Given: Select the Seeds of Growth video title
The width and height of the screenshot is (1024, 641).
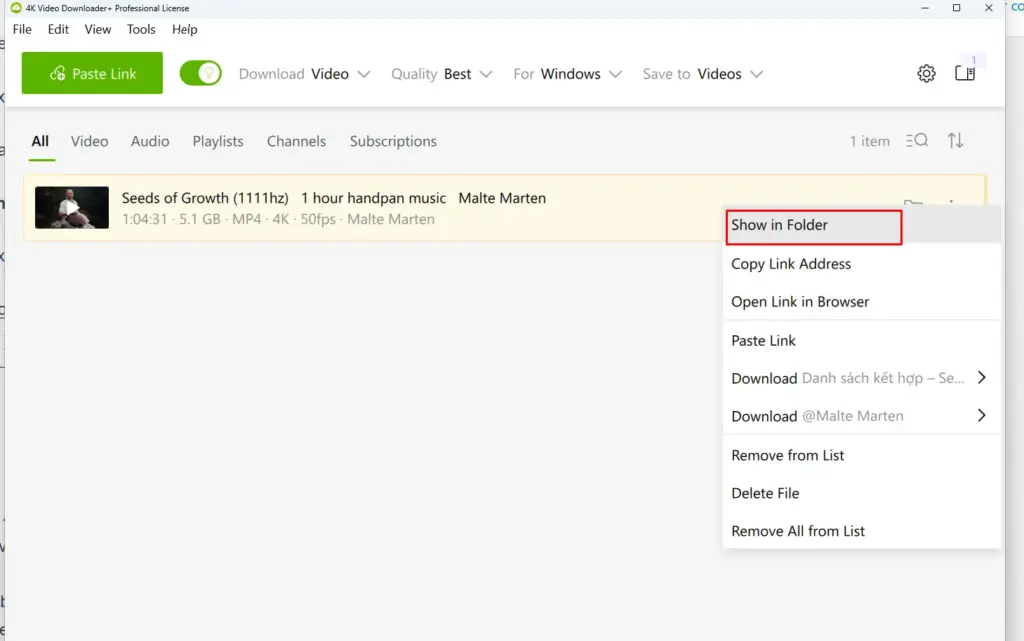Looking at the screenshot, I should [334, 198].
